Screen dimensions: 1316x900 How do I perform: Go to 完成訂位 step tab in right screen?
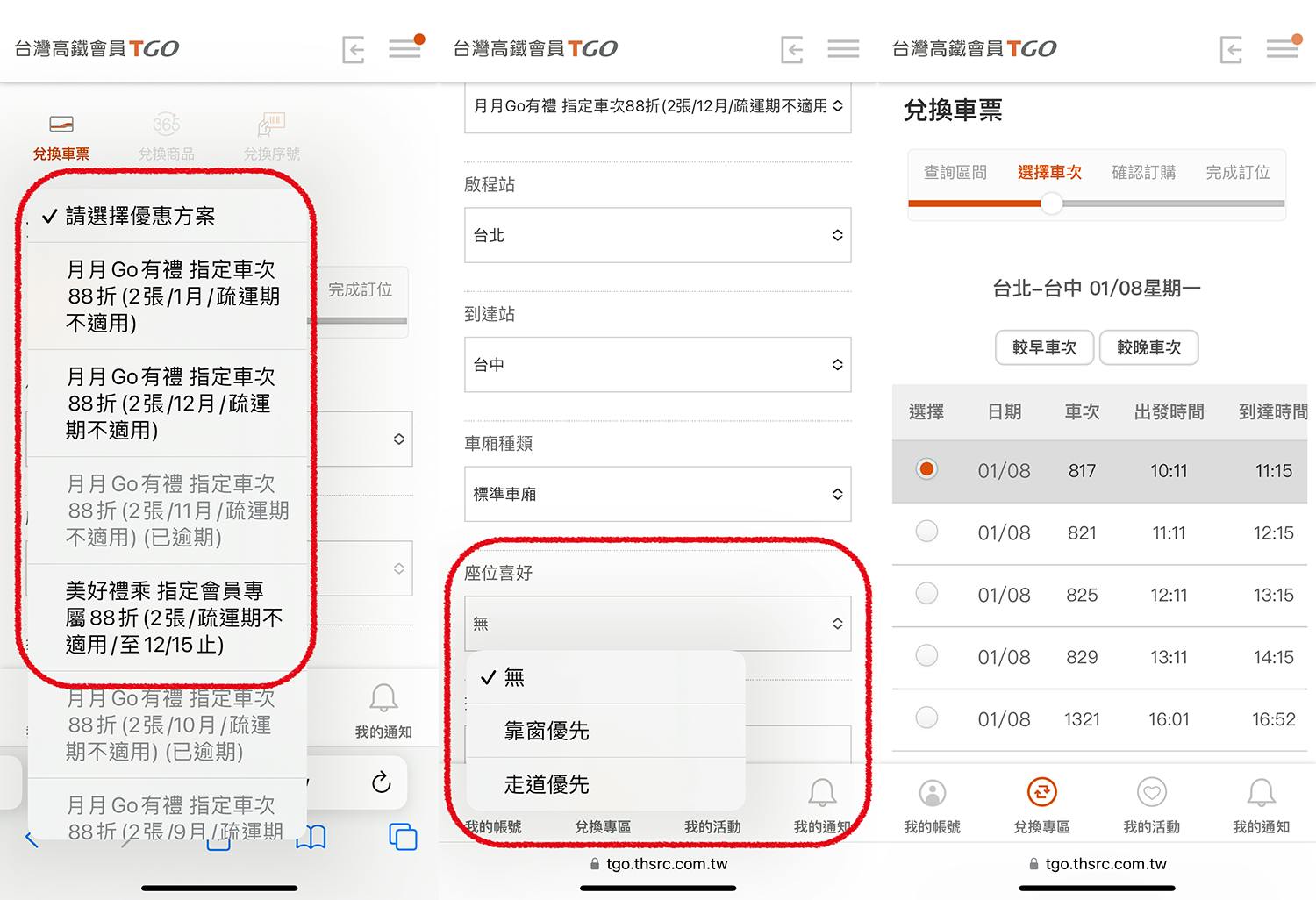[x=1238, y=173]
